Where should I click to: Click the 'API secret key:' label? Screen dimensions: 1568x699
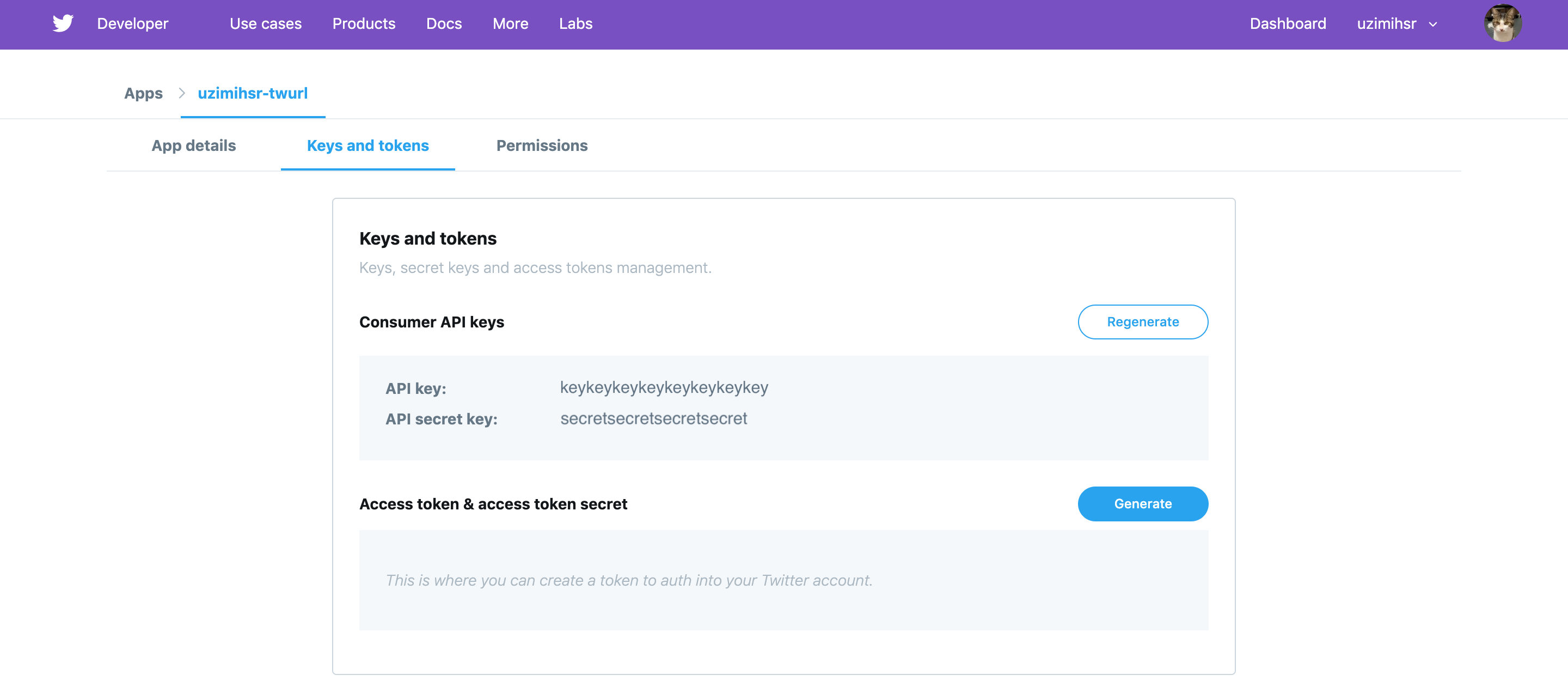pyautogui.click(x=442, y=419)
